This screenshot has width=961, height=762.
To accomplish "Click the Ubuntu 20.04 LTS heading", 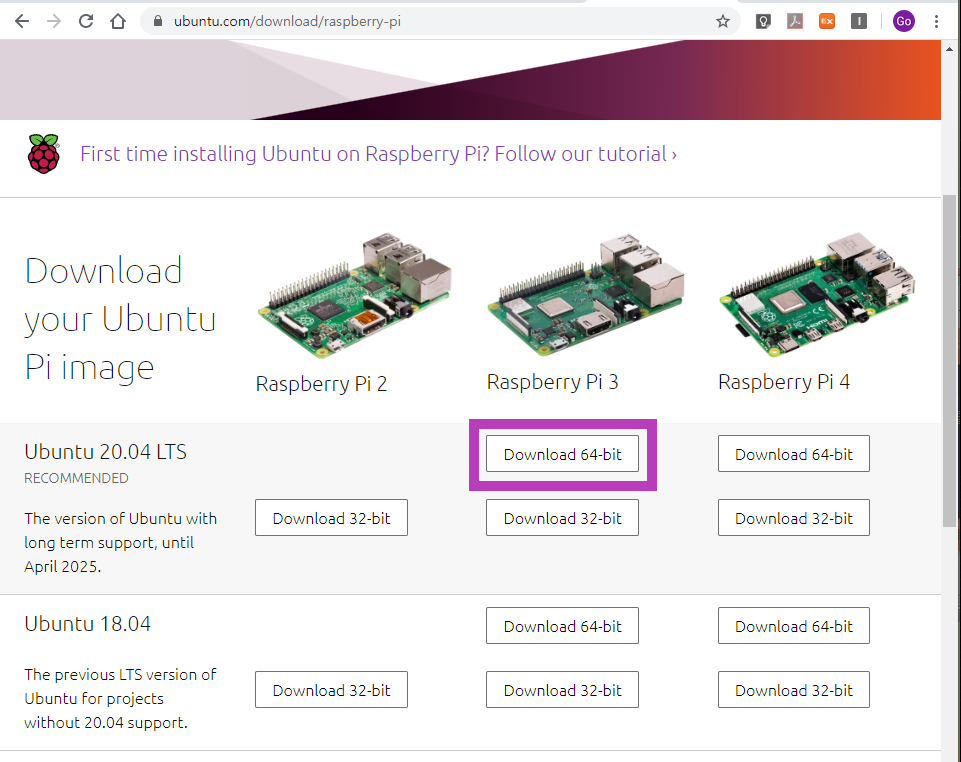I will click(105, 452).
